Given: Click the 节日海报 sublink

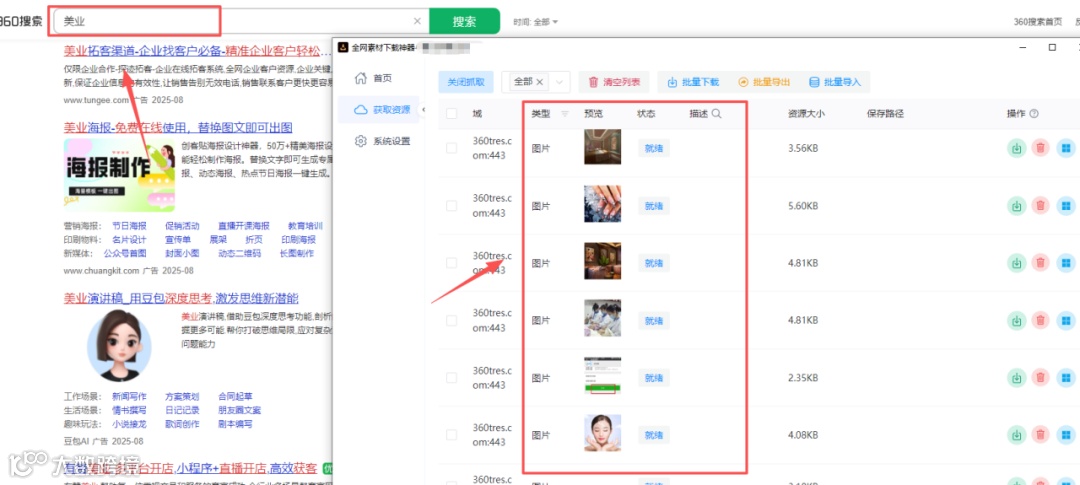Looking at the screenshot, I should pyautogui.click(x=129, y=226).
